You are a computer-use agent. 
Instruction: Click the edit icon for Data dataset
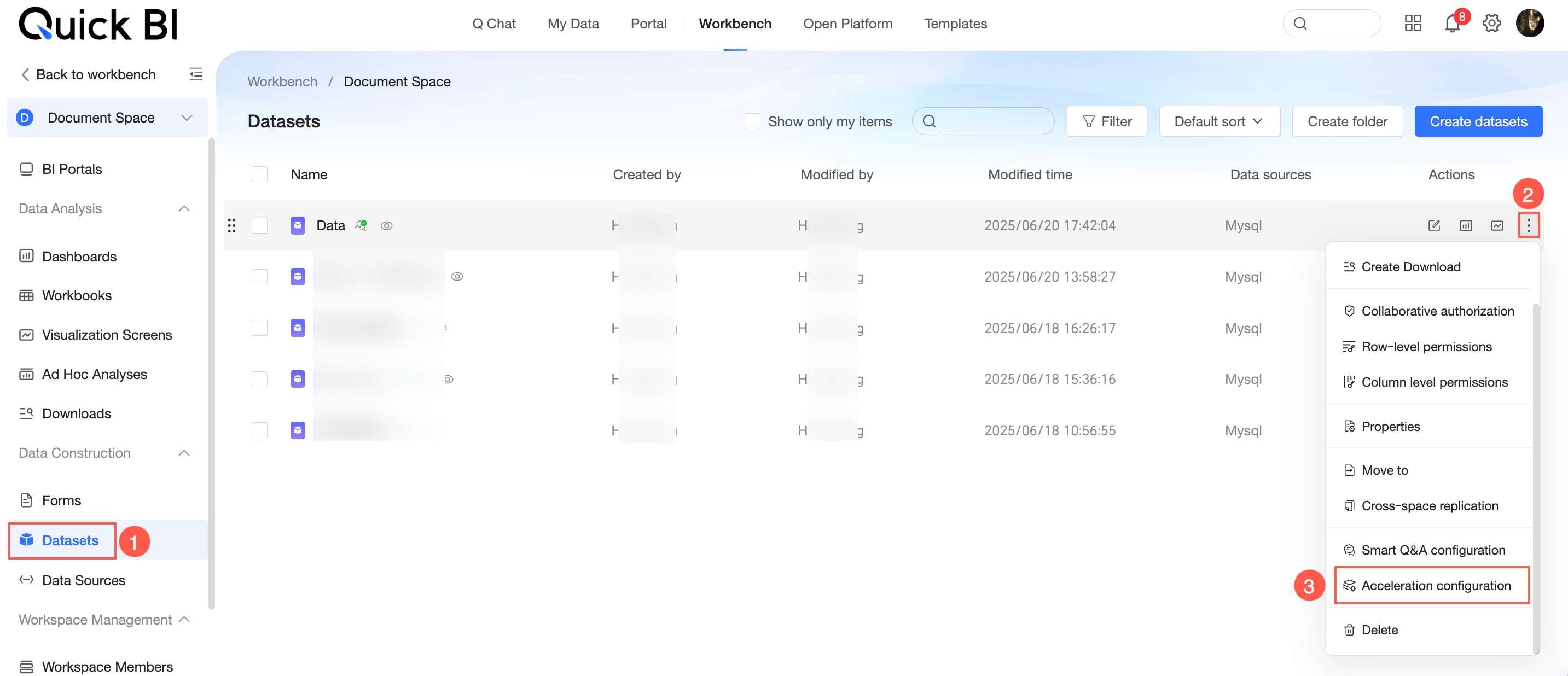(1433, 226)
